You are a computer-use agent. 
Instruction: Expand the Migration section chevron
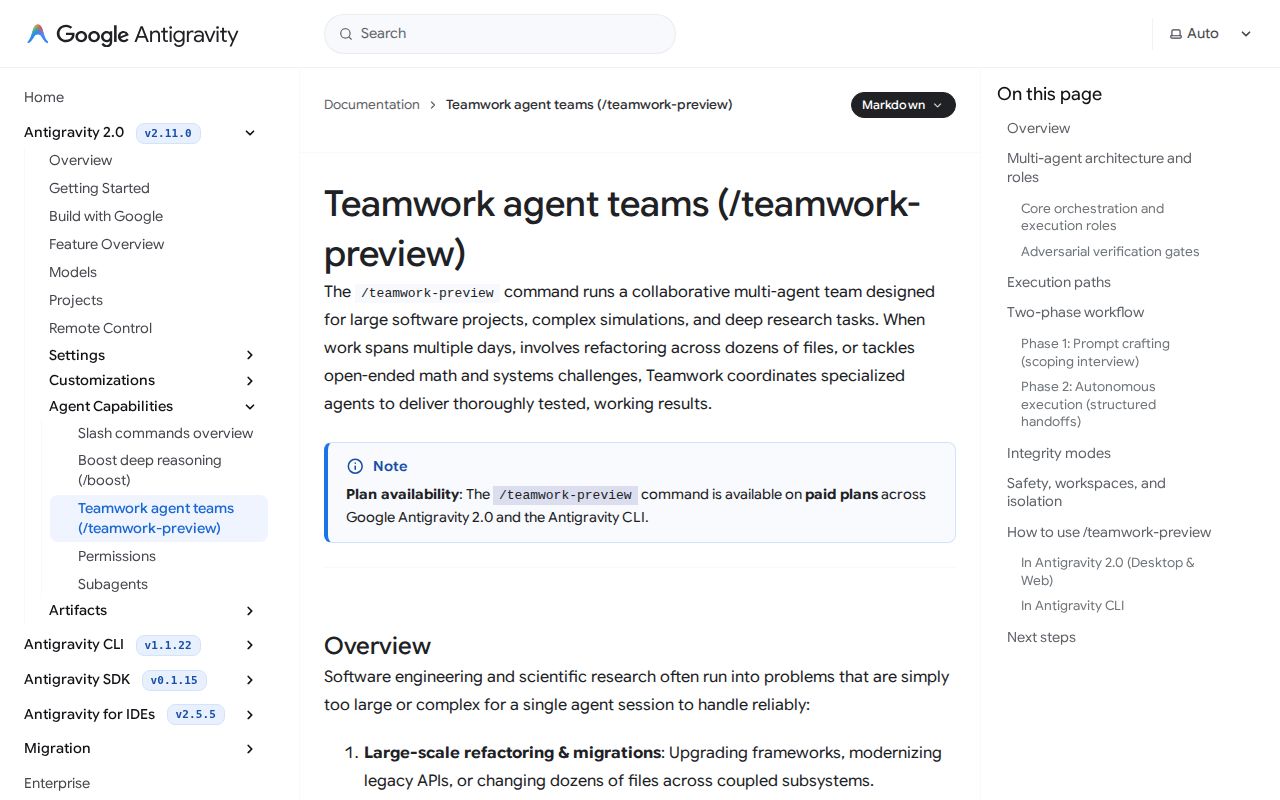[250, 749]
